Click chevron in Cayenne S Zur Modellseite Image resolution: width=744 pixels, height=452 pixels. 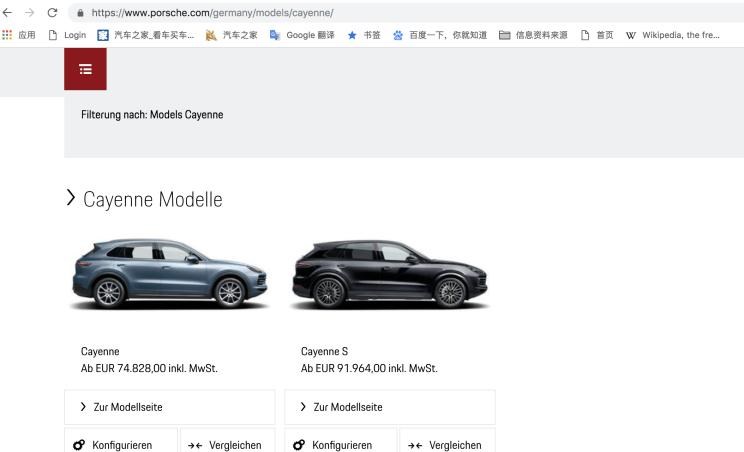(x=303, y=406)
